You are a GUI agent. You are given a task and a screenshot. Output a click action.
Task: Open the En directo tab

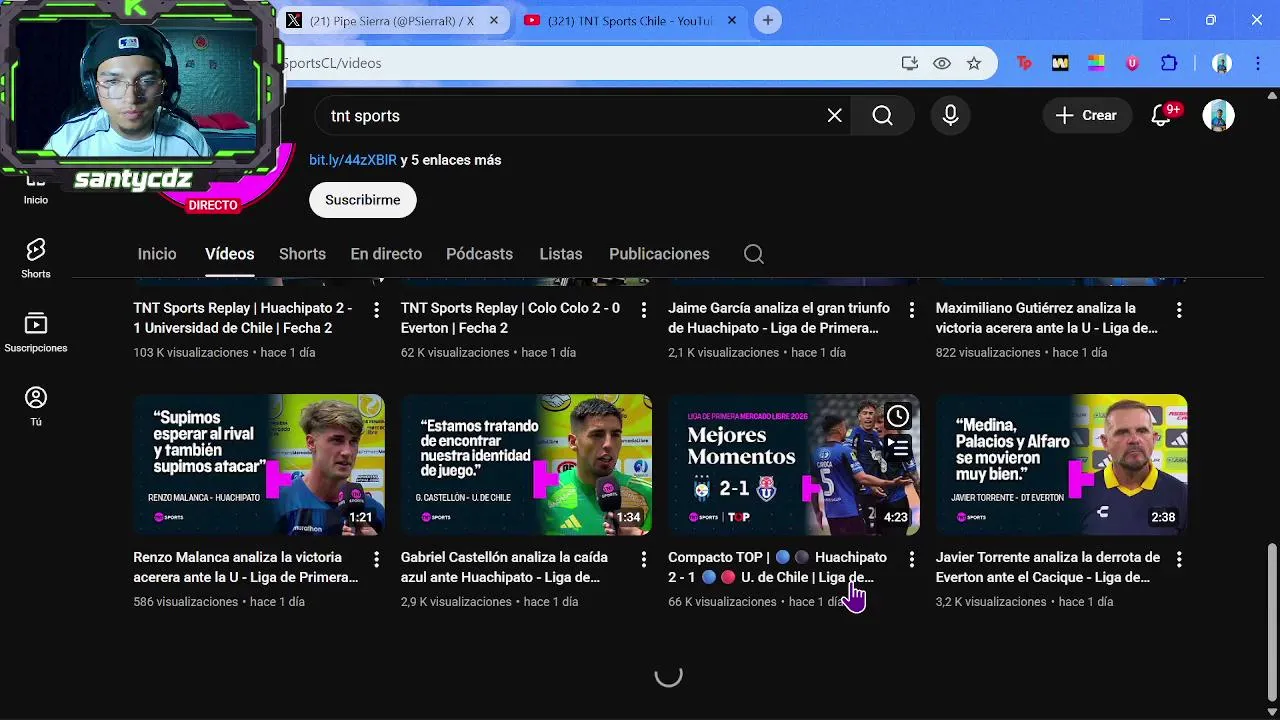(386, 254)
